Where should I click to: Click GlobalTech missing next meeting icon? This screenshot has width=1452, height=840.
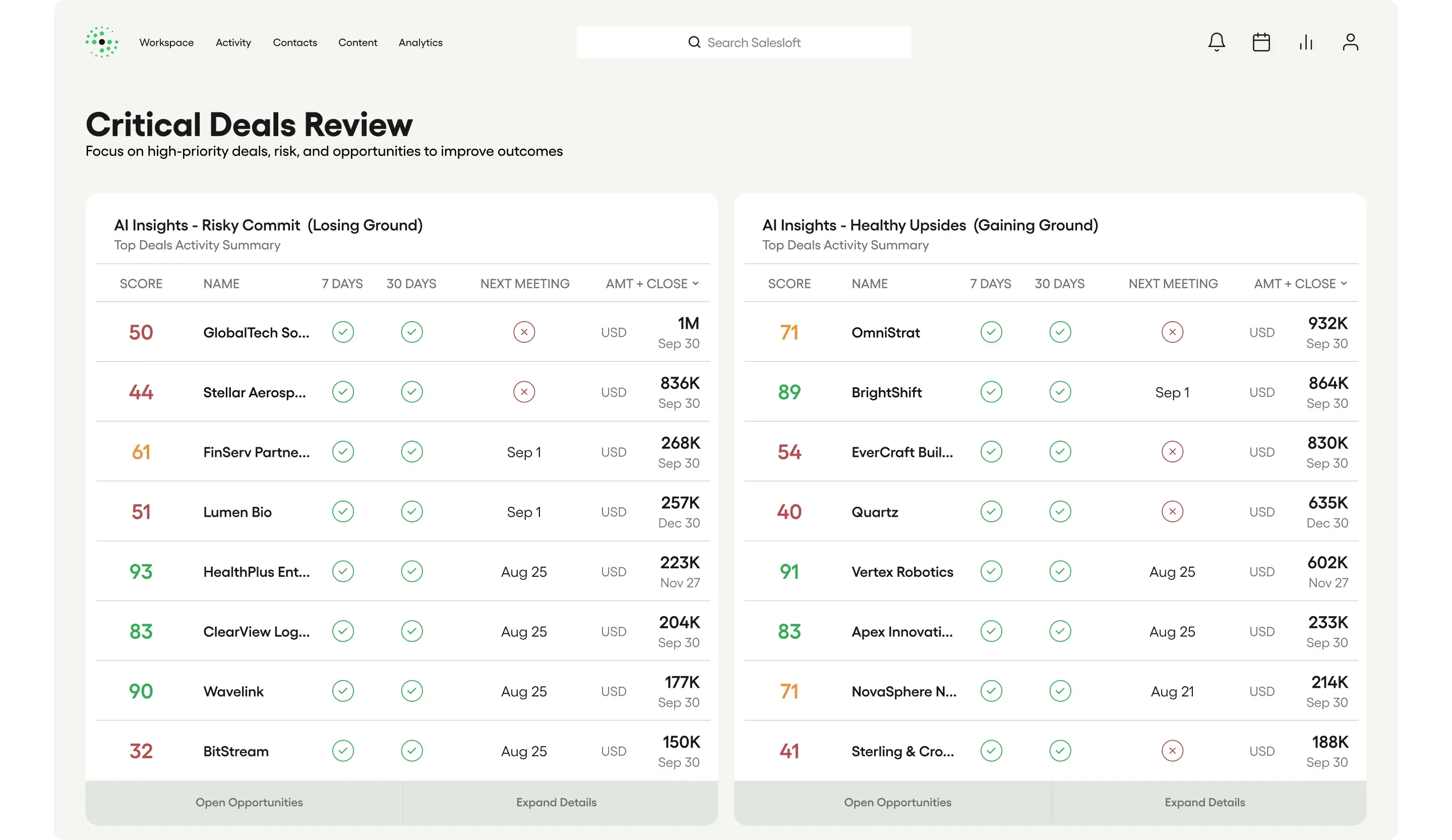point(524,332)
